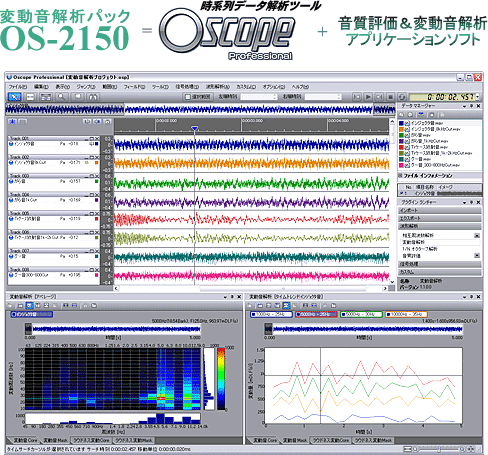Tick the 選択範囲 checkbox in the toolbar

pyautogui.click(x=188, y=97)
